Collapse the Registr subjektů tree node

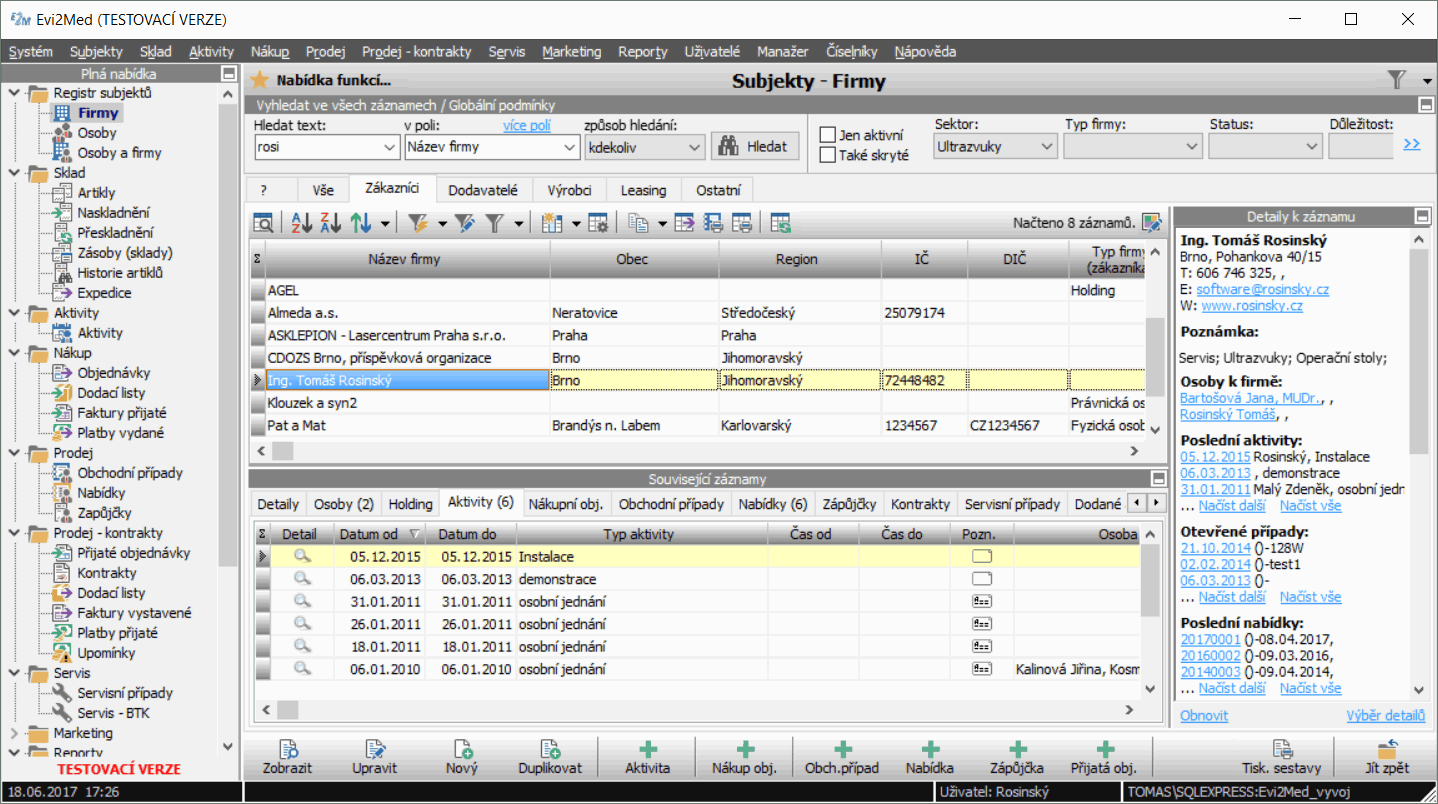14,93
